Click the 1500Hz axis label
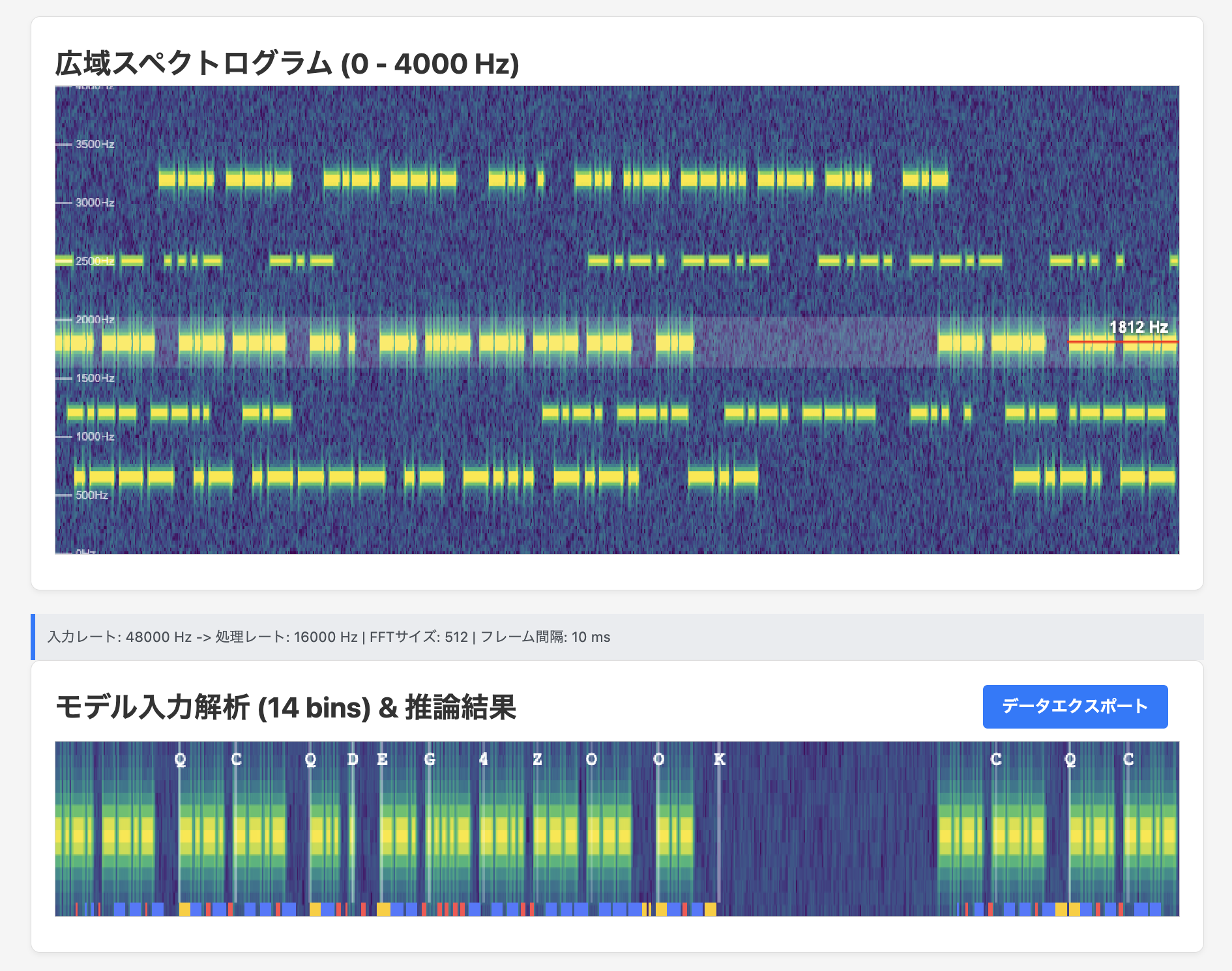Screen dimensions: 1232x971 (x=95, y=378)
